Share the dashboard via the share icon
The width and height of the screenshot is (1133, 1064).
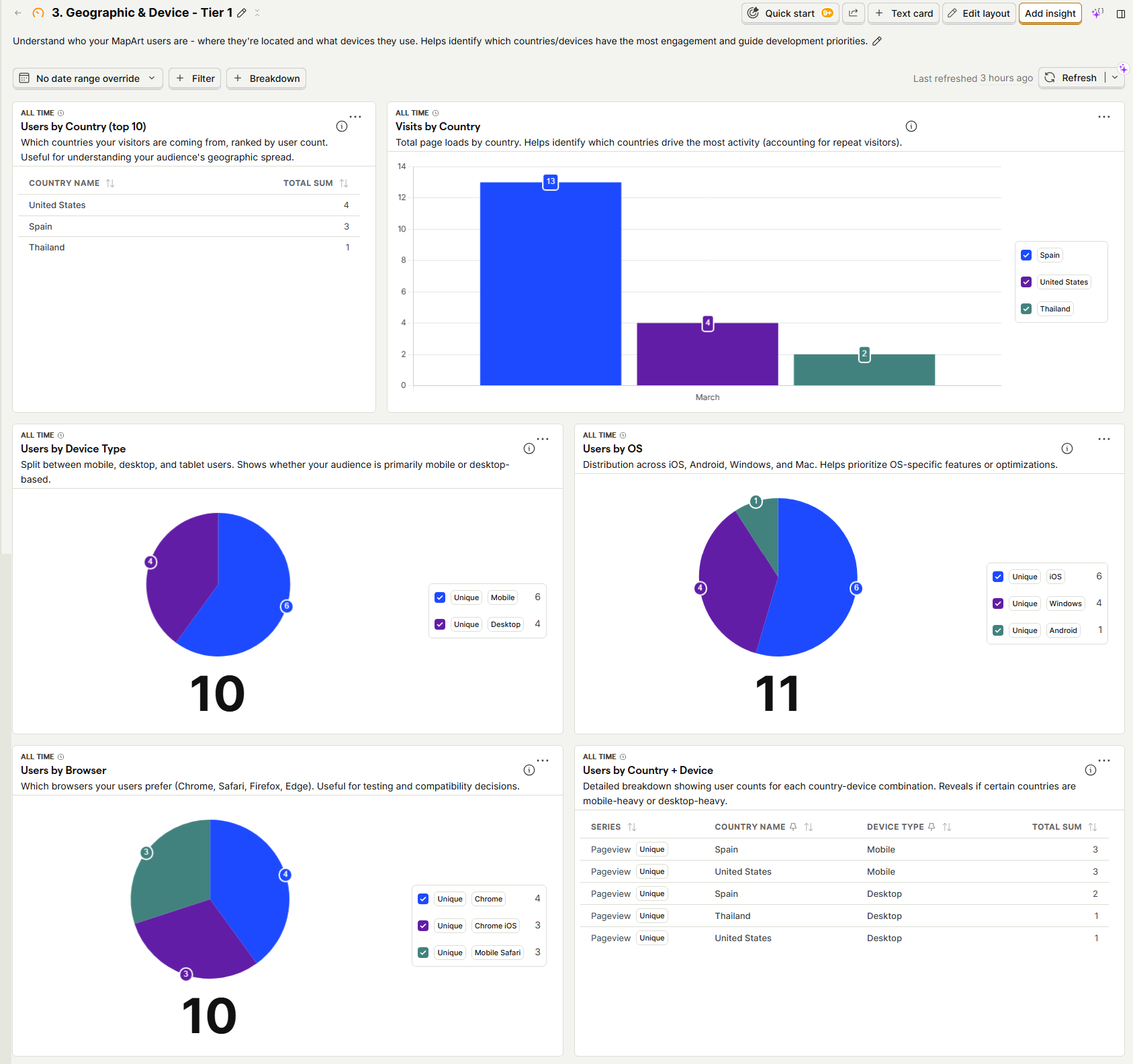[x=853, y=13]
